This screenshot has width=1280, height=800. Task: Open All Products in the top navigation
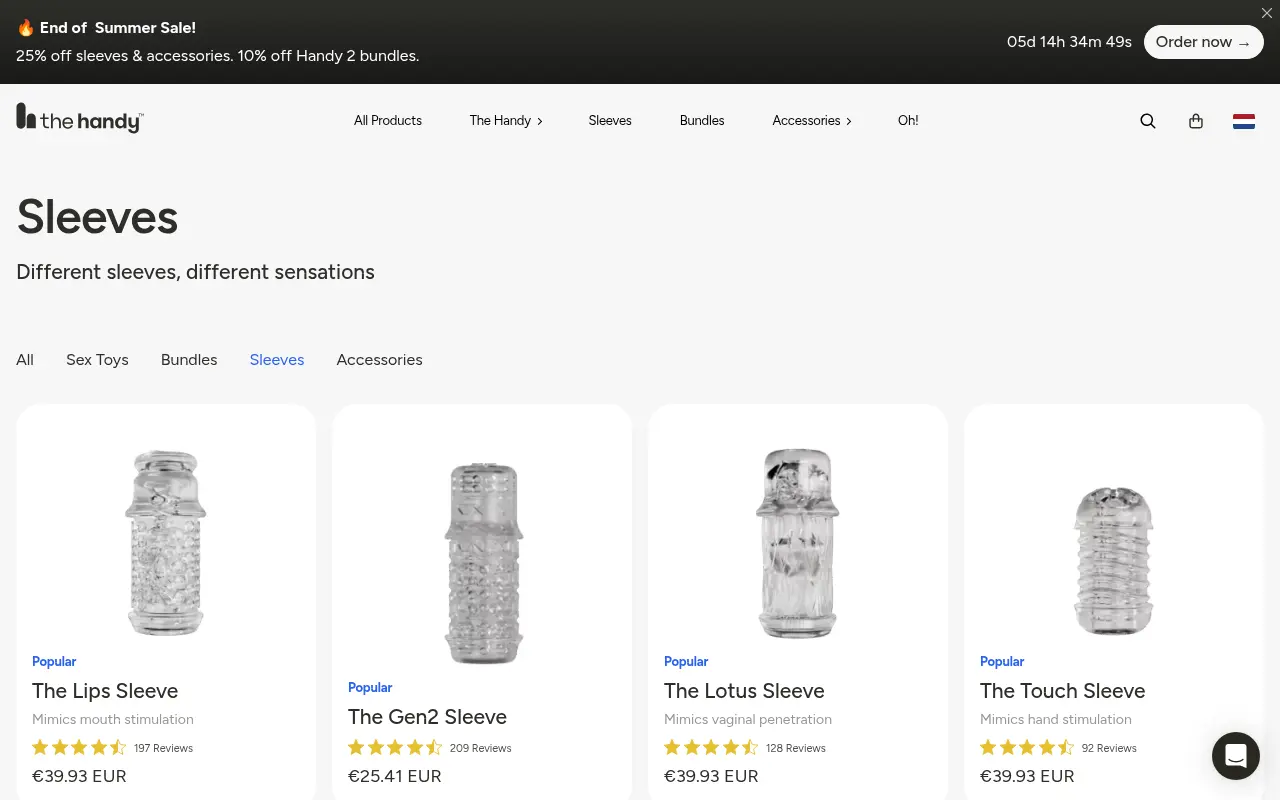pyautogui.click(x=388, y=121)
